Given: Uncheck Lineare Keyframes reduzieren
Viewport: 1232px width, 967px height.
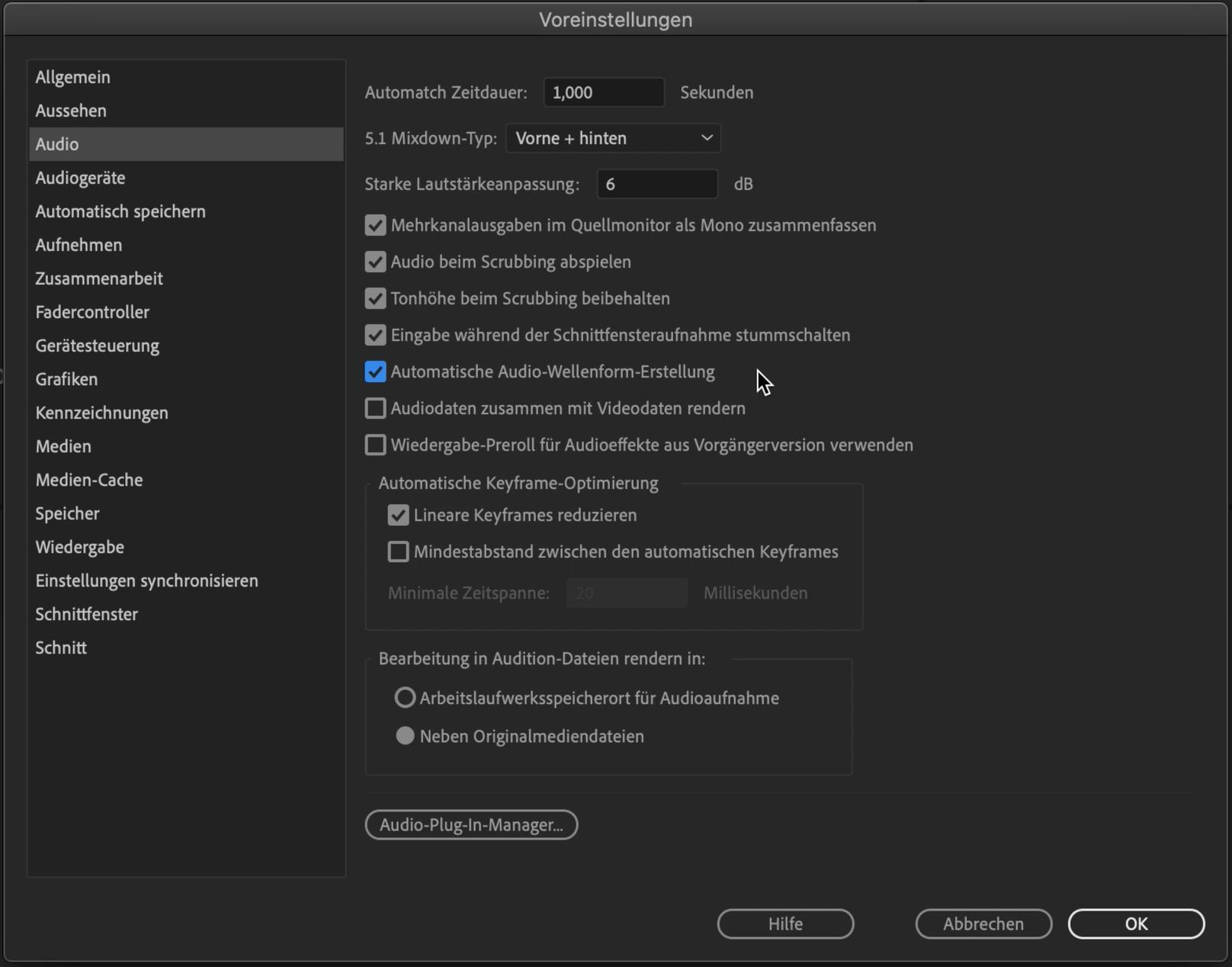Looking at the screenshot, I should (398, 515).
